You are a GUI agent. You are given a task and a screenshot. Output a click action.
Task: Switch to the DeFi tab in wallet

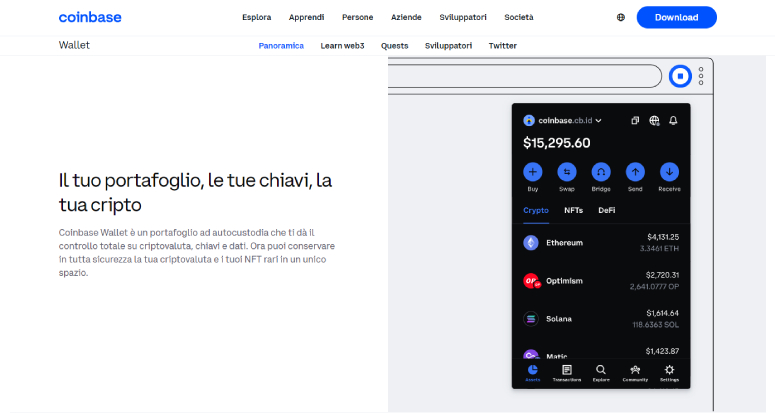pyautogui.click(x=606, y=210)
